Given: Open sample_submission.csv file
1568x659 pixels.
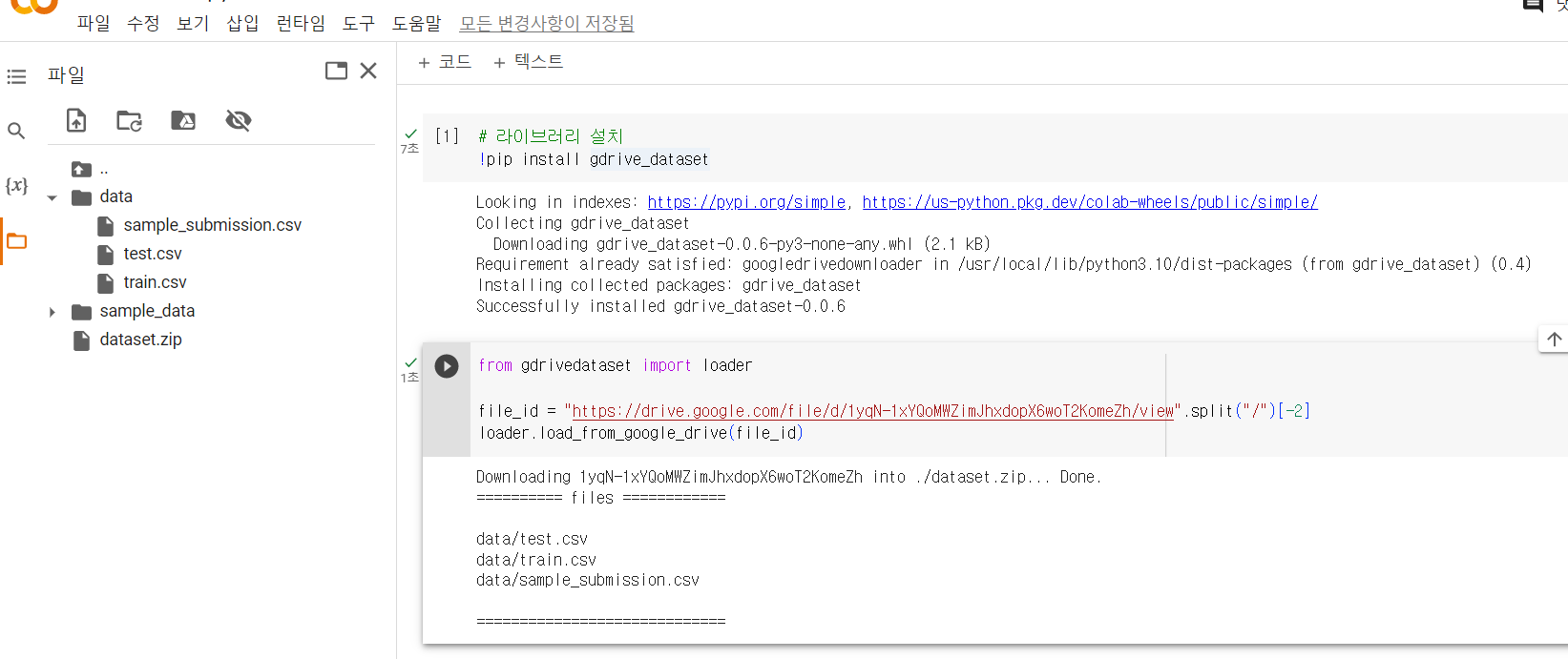Looking at the screenshot, I should click(x=212, y=225).
